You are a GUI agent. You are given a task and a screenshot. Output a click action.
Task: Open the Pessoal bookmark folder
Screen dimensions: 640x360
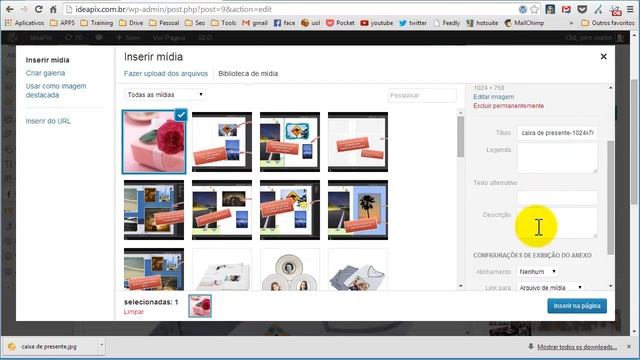pos(164,23)
